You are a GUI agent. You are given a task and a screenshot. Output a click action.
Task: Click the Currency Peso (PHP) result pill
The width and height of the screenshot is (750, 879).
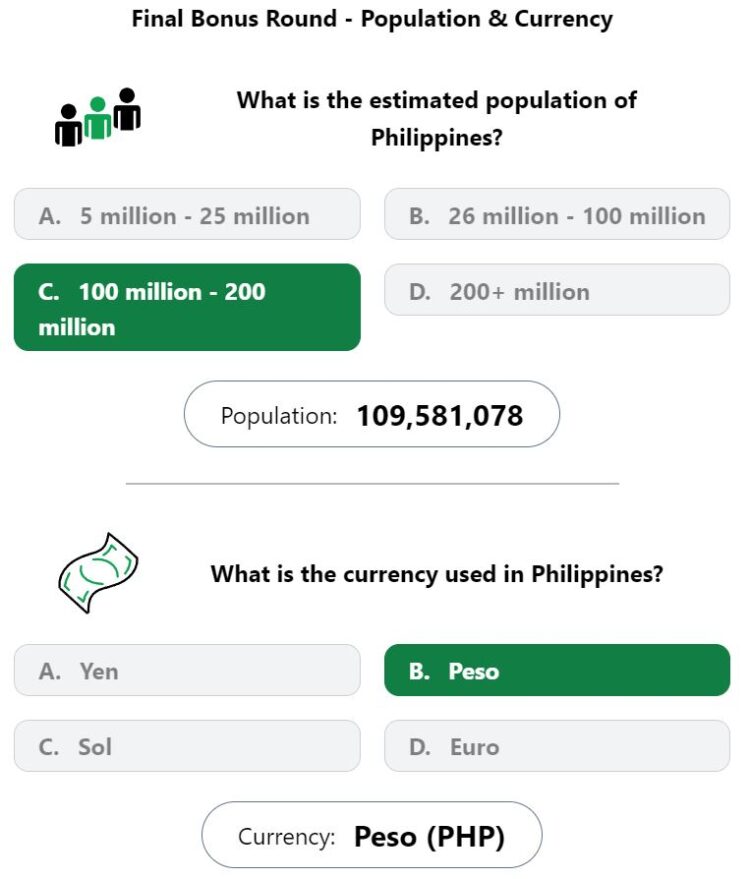372,835
